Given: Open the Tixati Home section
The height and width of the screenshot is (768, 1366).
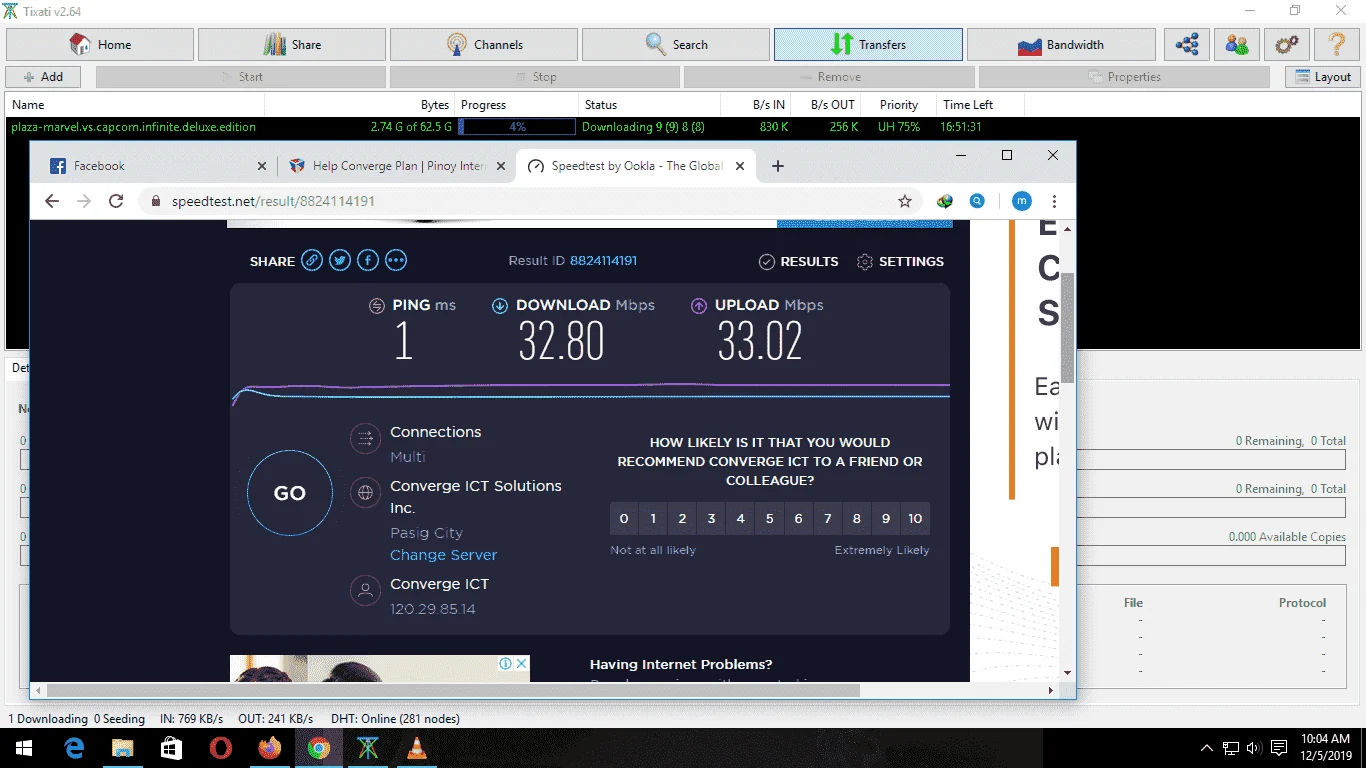Looking at the screenshot, I should coord(100,45).
